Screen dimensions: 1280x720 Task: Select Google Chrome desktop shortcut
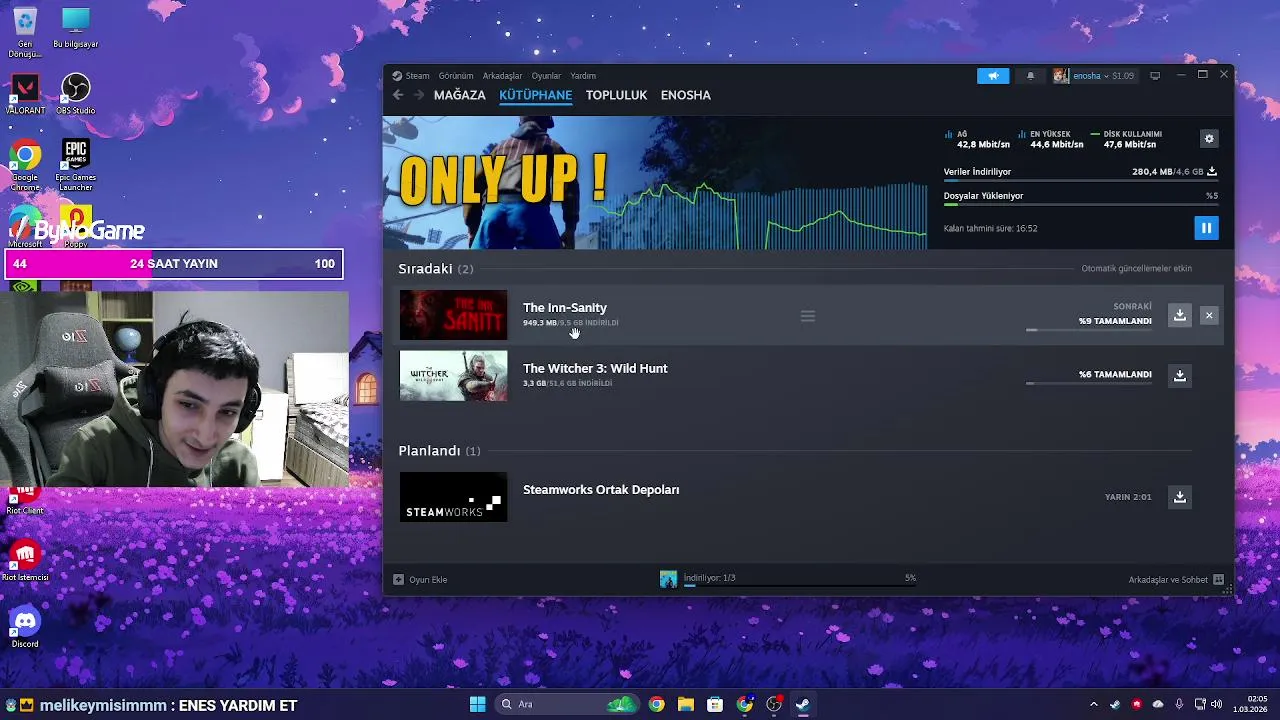[x=25, y=165]
